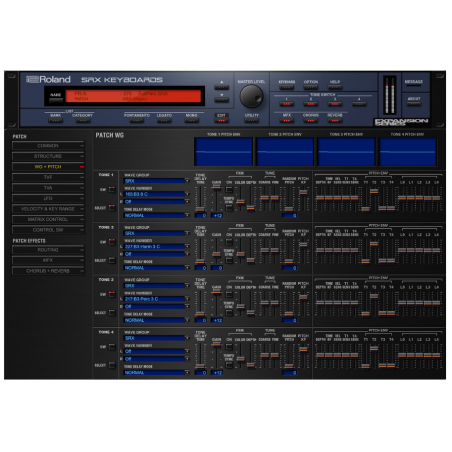Open the MFX effects page
This screenshot has height=452, width=452.
click(48, 260)
